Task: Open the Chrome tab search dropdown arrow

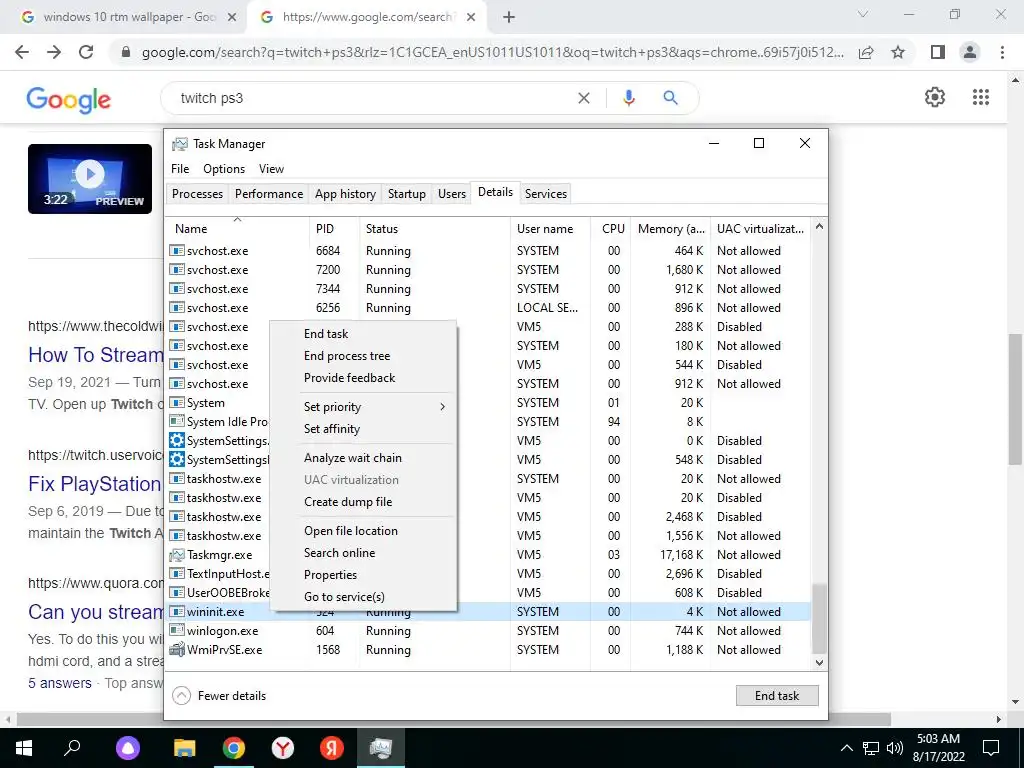Action: 863,14
